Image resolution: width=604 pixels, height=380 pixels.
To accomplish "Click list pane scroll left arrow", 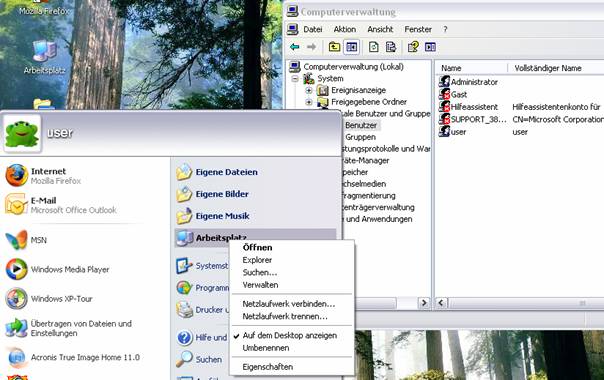I will [x=442, y=303].
